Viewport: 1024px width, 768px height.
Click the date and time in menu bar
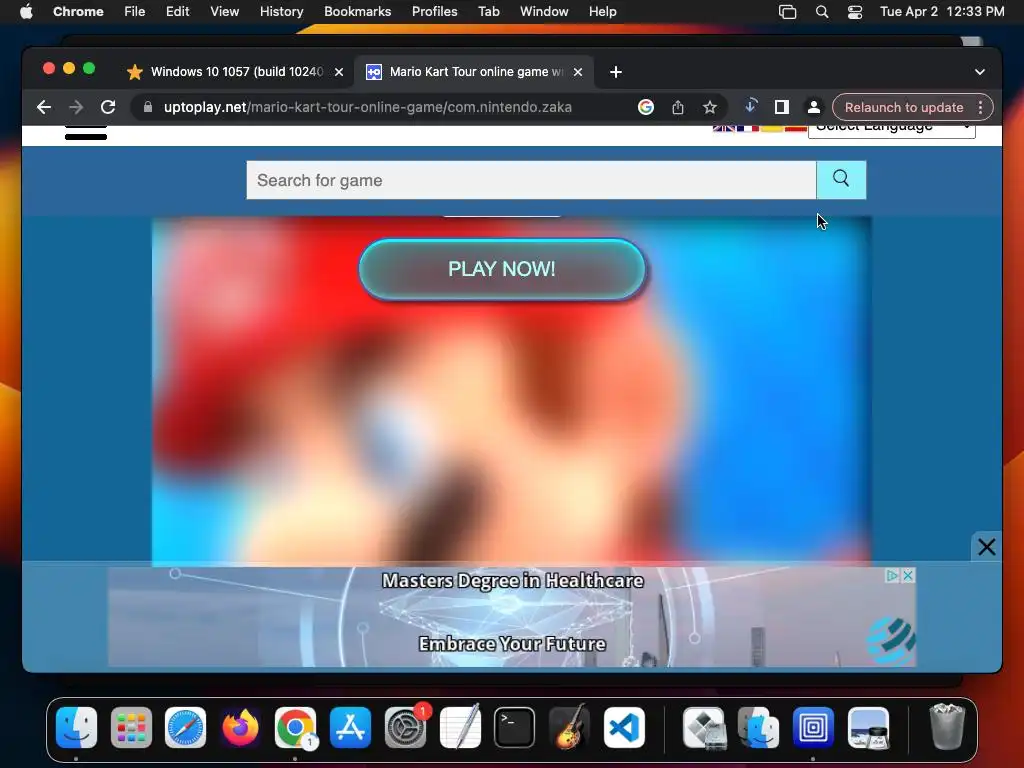(x=942, y=12)
